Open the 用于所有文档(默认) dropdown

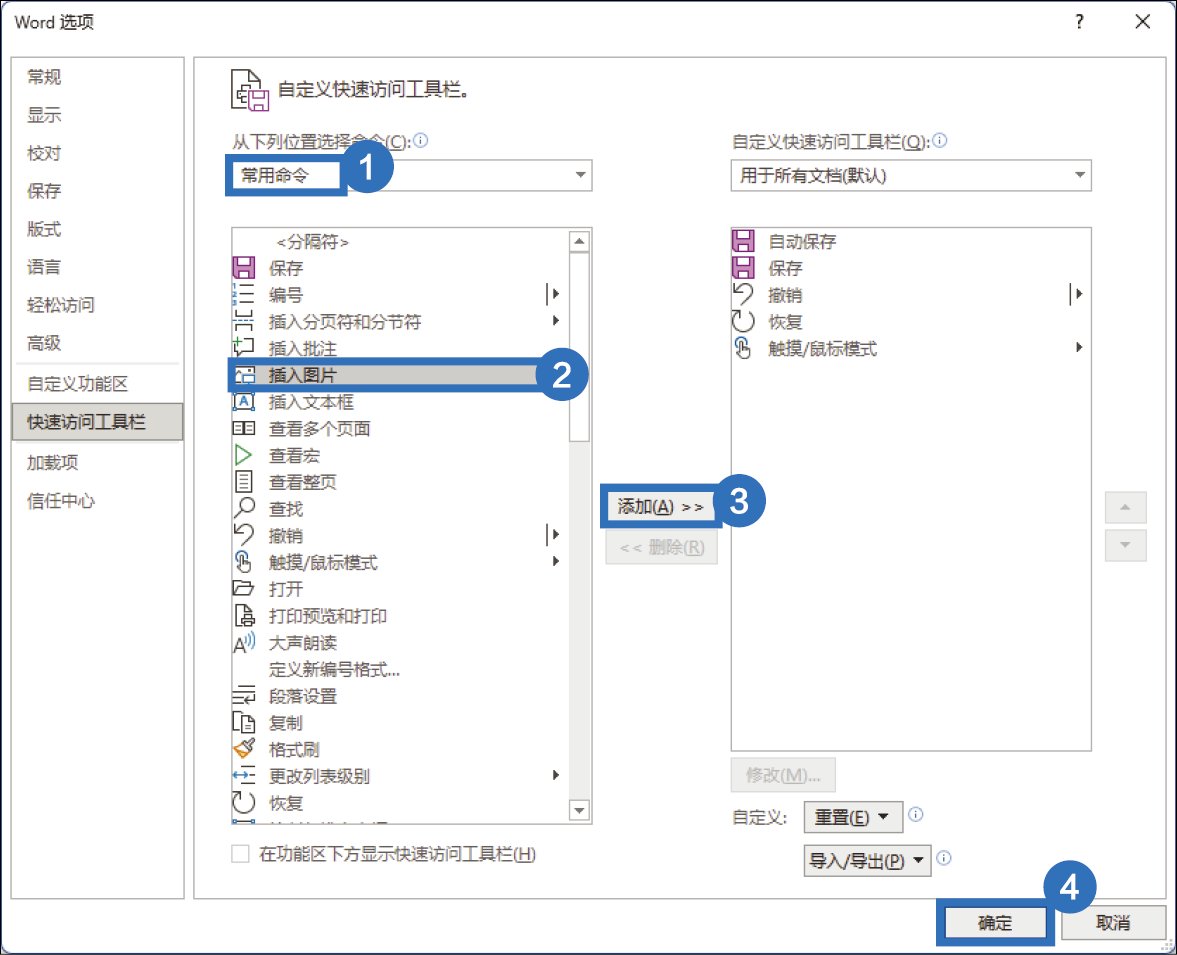click(910, 176)
